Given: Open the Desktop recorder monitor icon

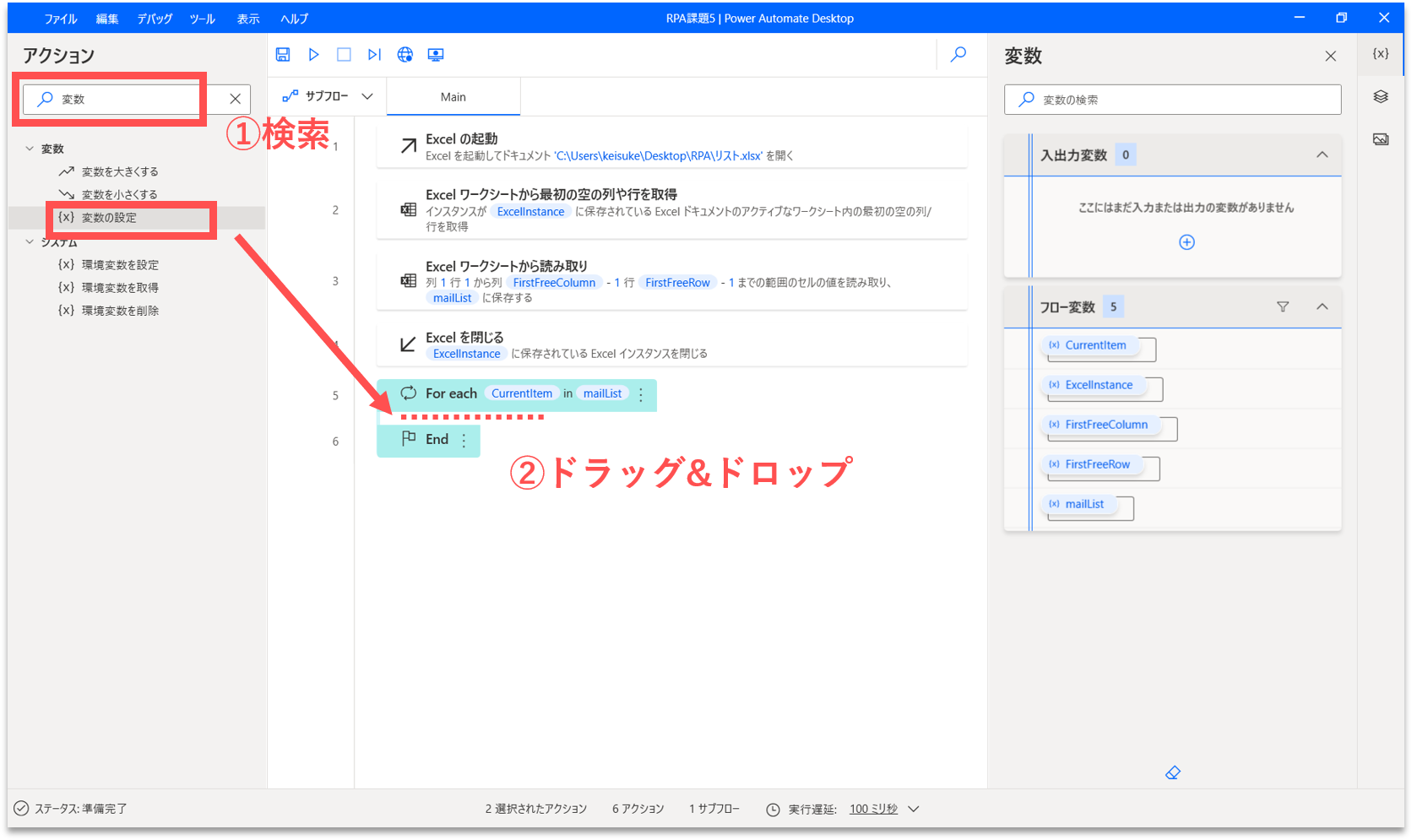Looking at the screenshot, I should pos(436,55).
